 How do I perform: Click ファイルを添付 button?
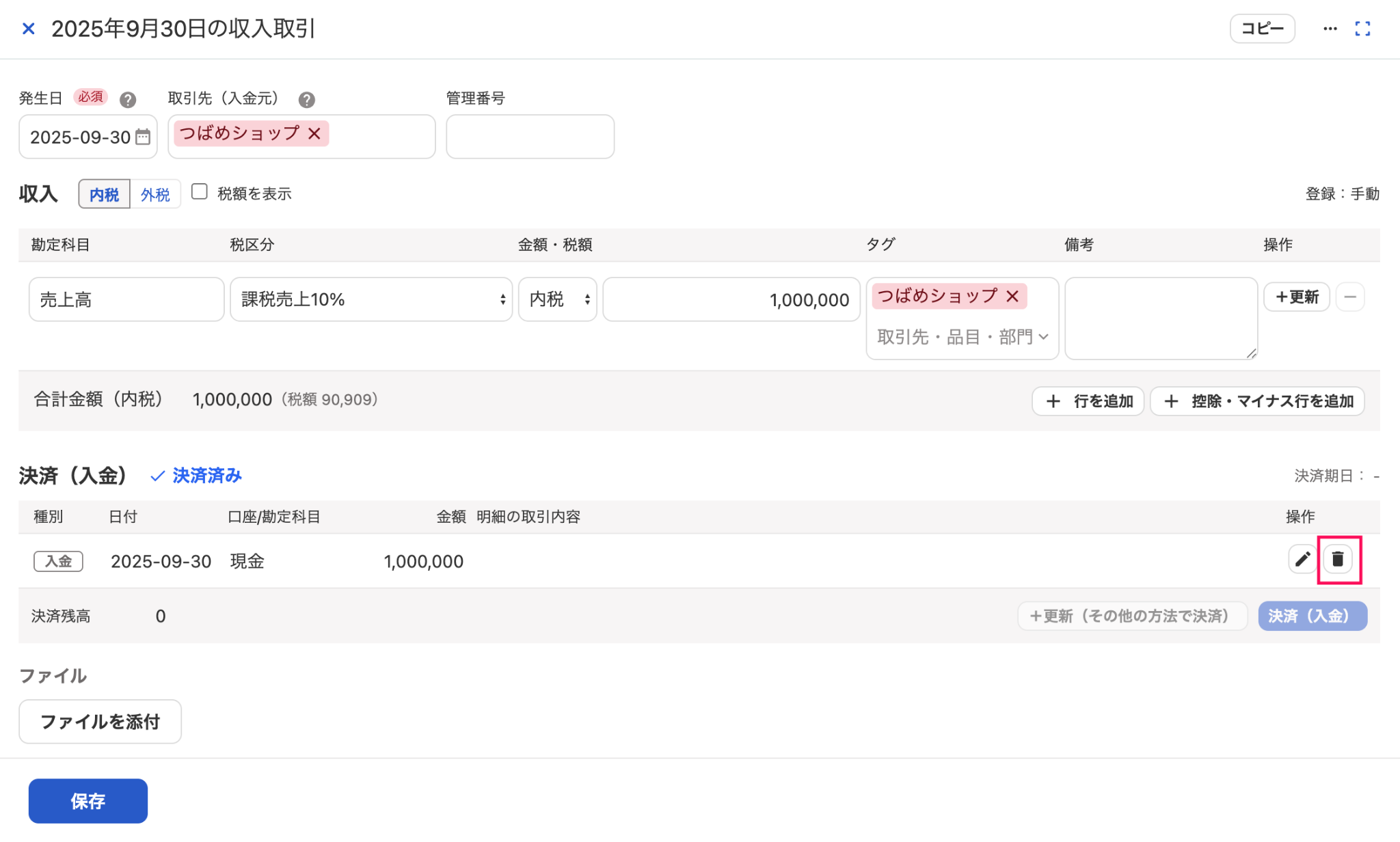pyautogui.click(x=100, y=721)
